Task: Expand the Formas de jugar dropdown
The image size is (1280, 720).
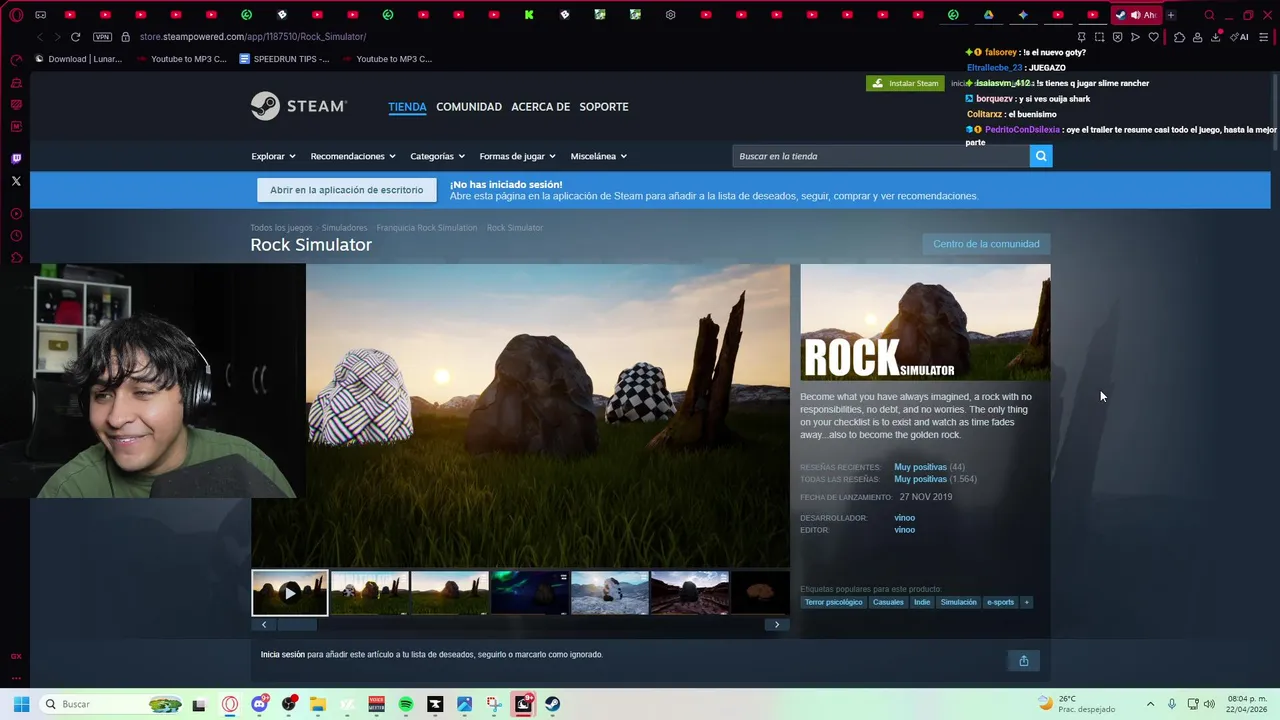Action: click(x=517, y=156)
